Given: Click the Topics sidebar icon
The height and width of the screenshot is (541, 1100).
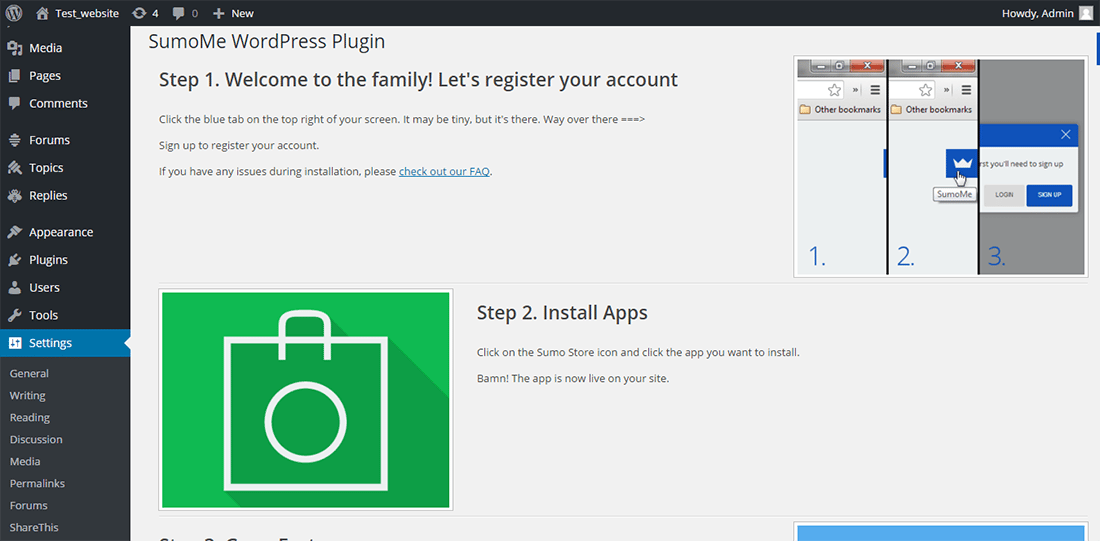Looking at the screenshot, I should pyautogui.click(x=15, y=168).
